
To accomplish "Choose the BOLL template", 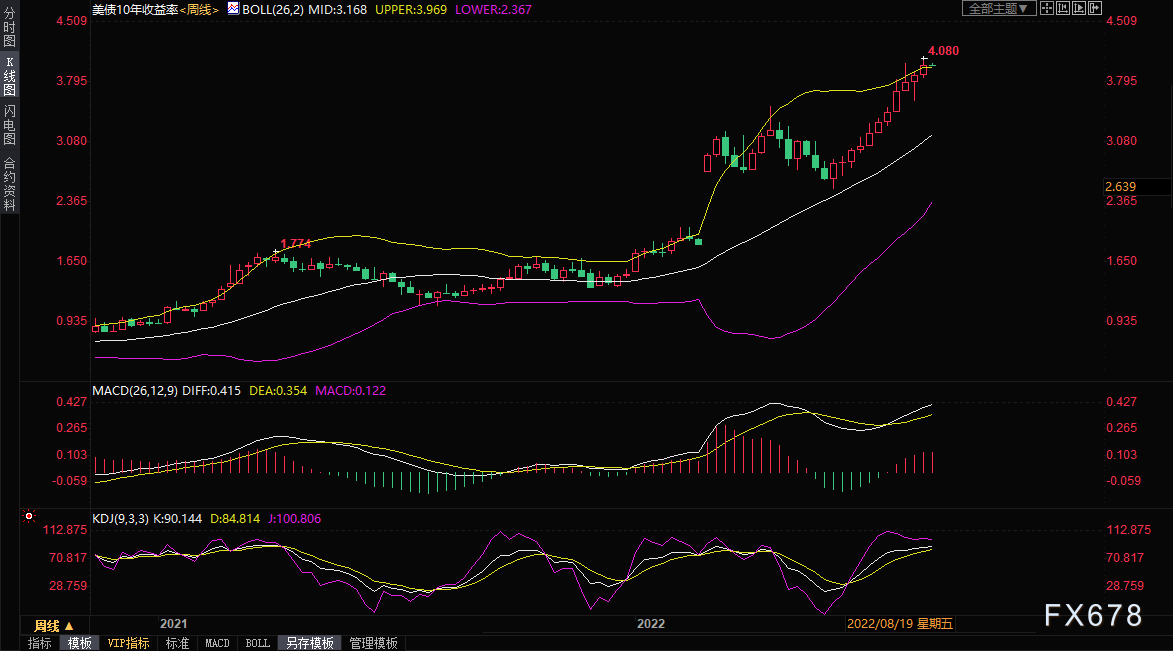I will pos(258,644).
